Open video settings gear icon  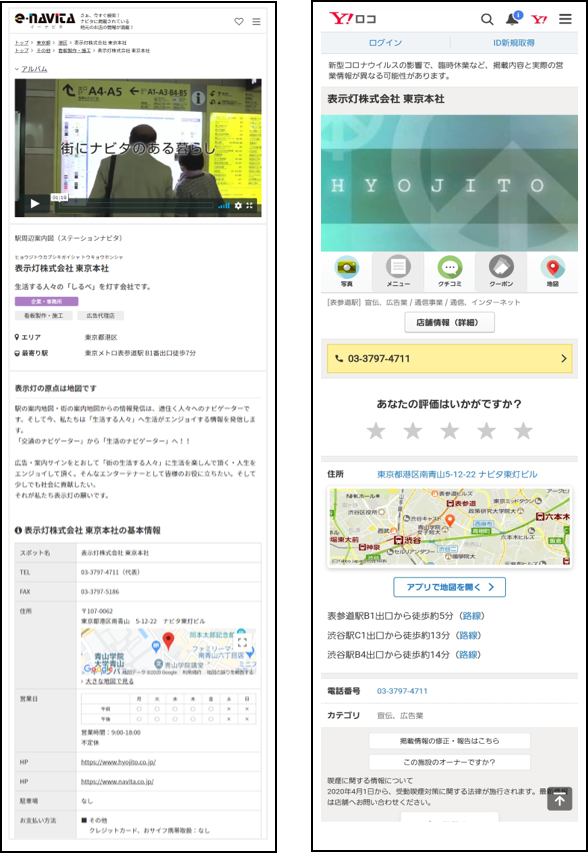[238, 206]
